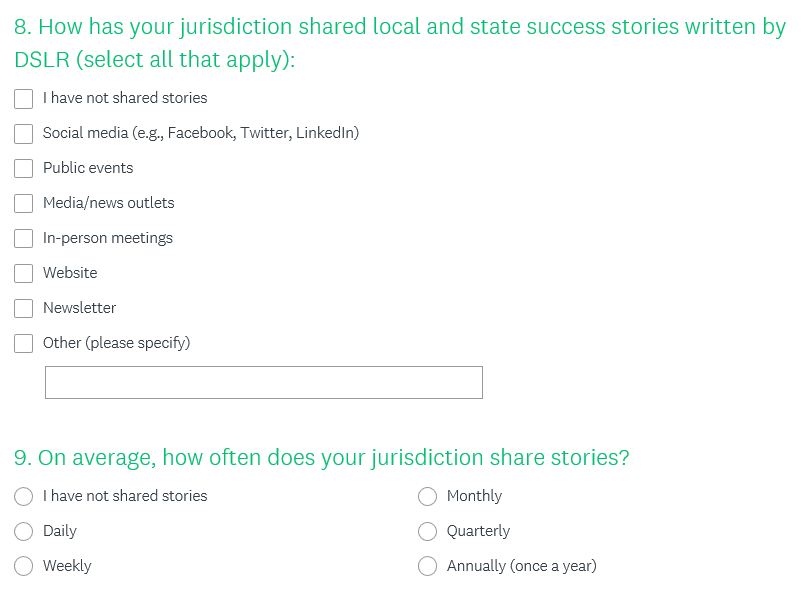Pick the Weekly frequency option
The height and width of the screenshot is (599, 801).
[24, 567]
